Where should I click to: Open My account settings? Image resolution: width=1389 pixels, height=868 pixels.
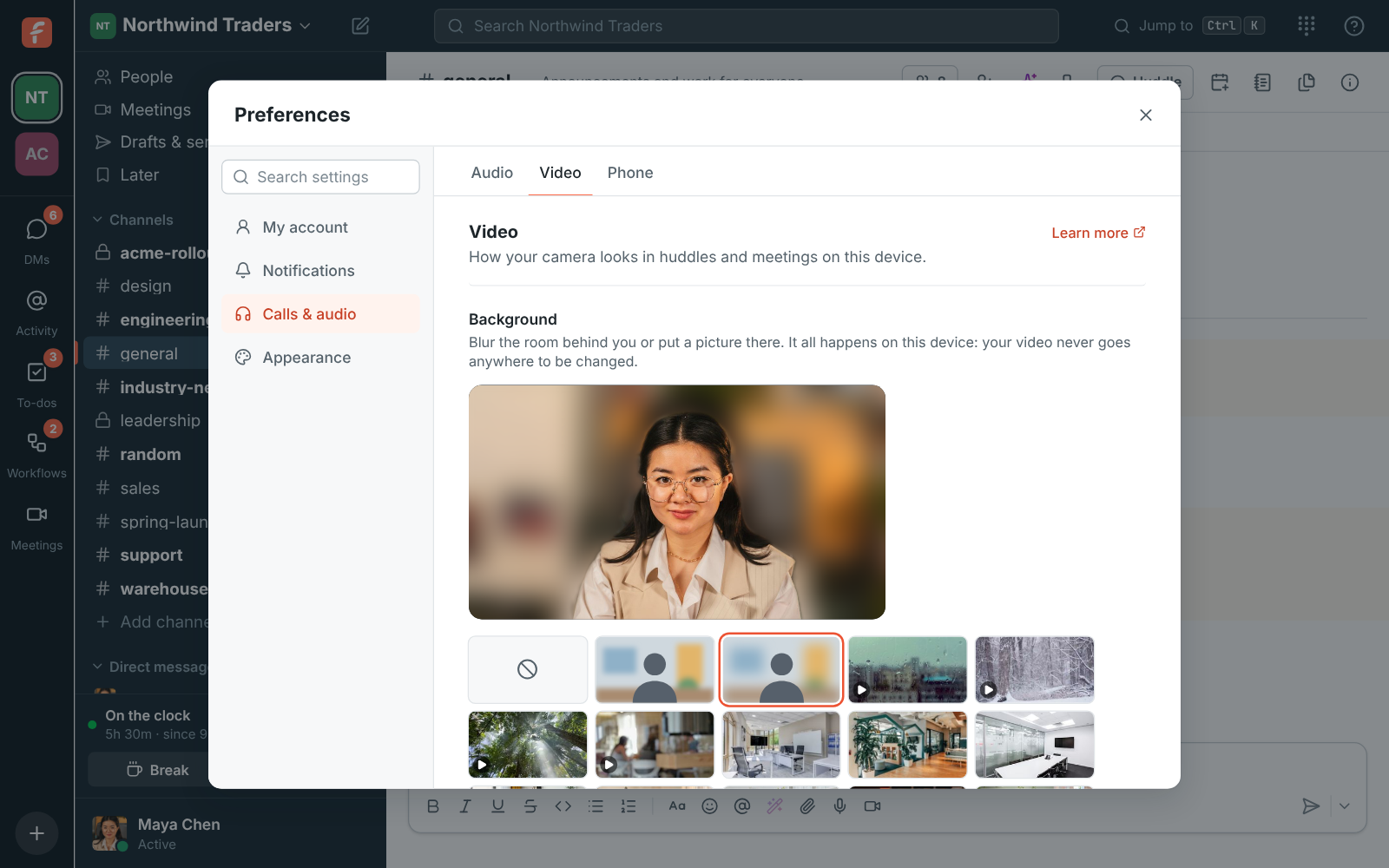[x=320, y=227]
